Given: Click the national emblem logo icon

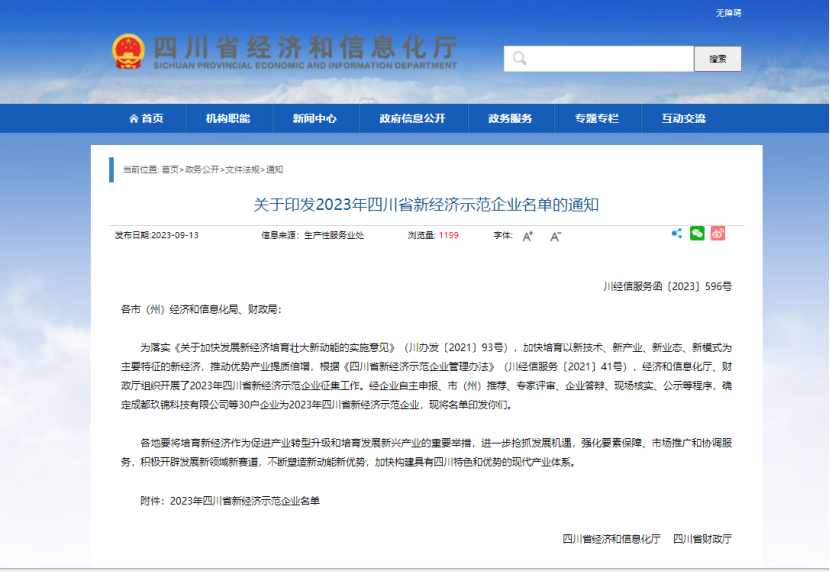Looking at the screenshot, I should 128,52.
